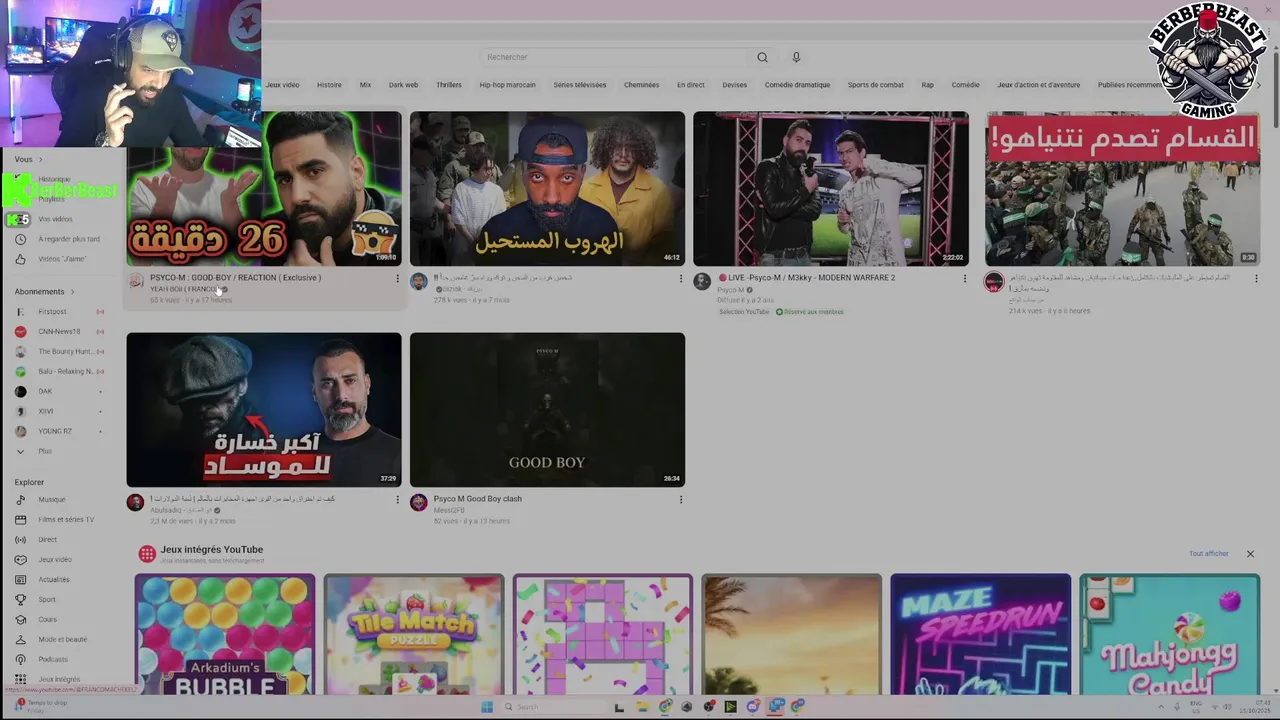
Task: Open The Bounty Hunt... subscription channel
Action: (x=58, y=352)
